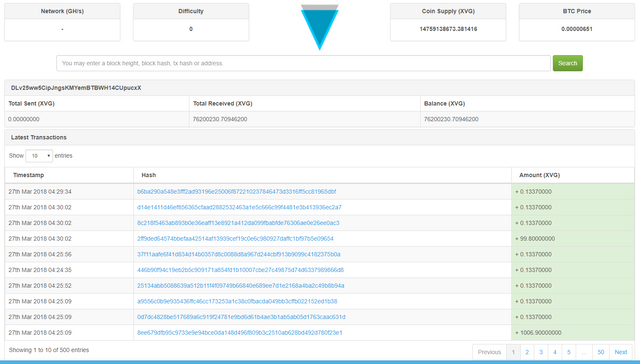
Task: Click the Total Sent (XVG) header
Action: click(31, 104)
